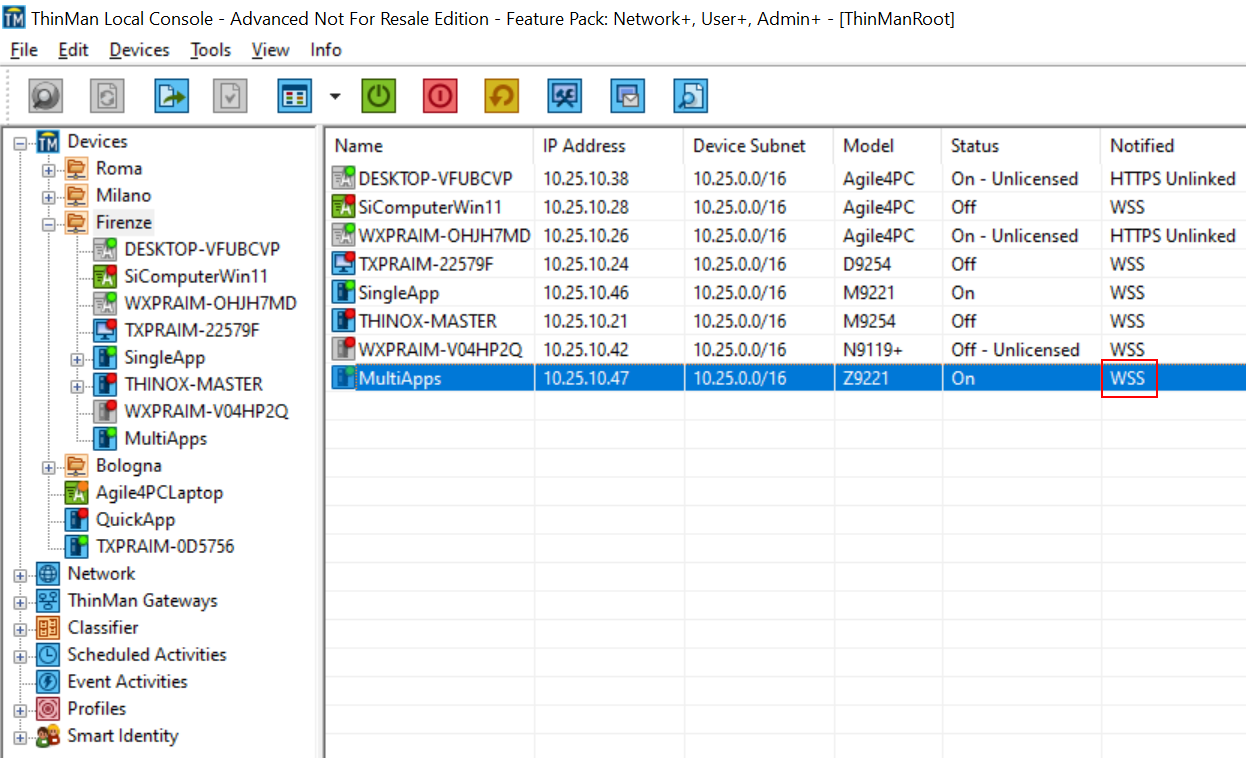The width and height of the screenshot is (1246, 758).
Task: Expand the Bologna folder node
Action: (x=48, y=467)
